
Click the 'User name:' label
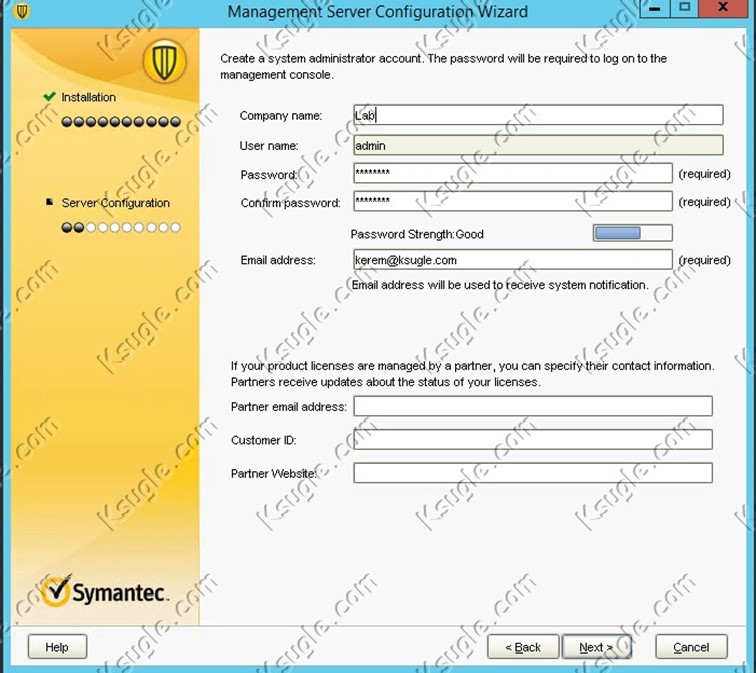[x=269, y=146]
